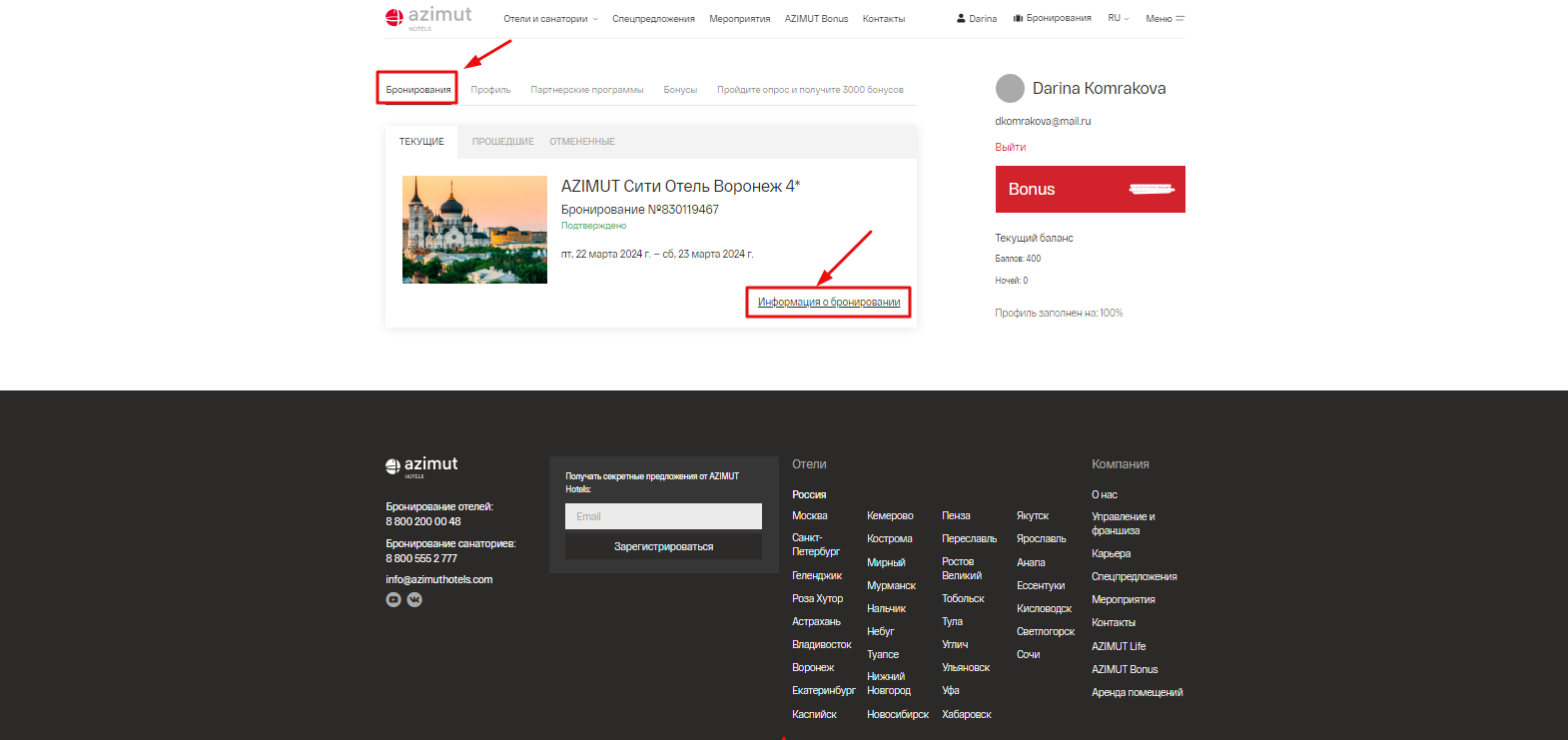This screenshot has width=1568, height=740.
Task: Switch to the Профиль tab
Action: pyautogui.click(x=490, y=90)
